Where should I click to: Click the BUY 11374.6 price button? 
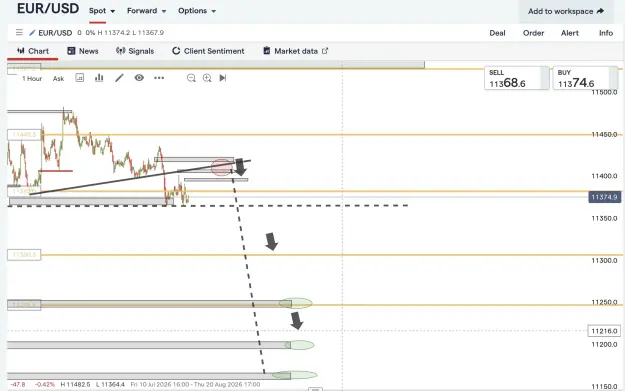tap(585, 78)
